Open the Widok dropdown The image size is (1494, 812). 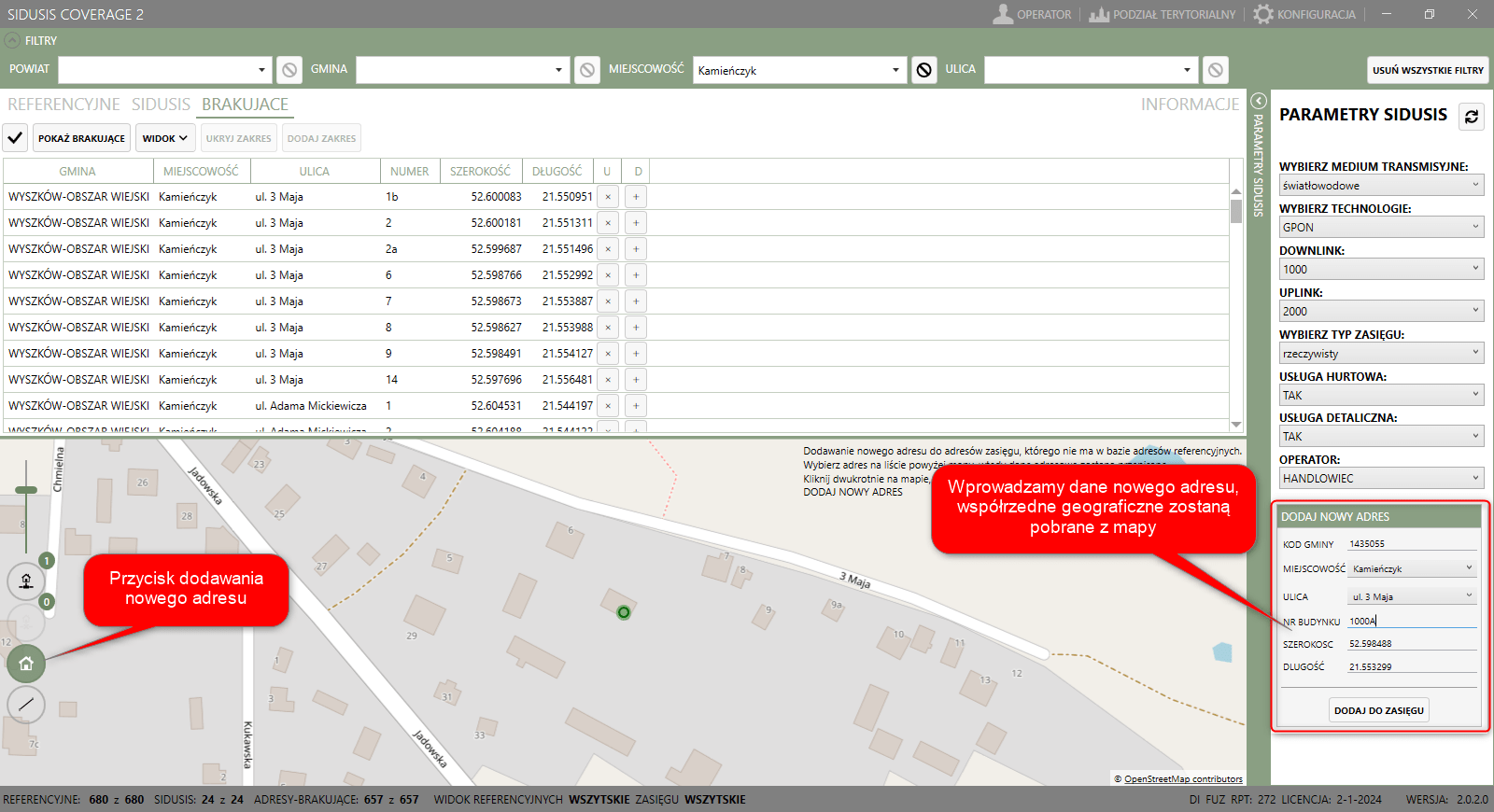click(x=165, y=138)
